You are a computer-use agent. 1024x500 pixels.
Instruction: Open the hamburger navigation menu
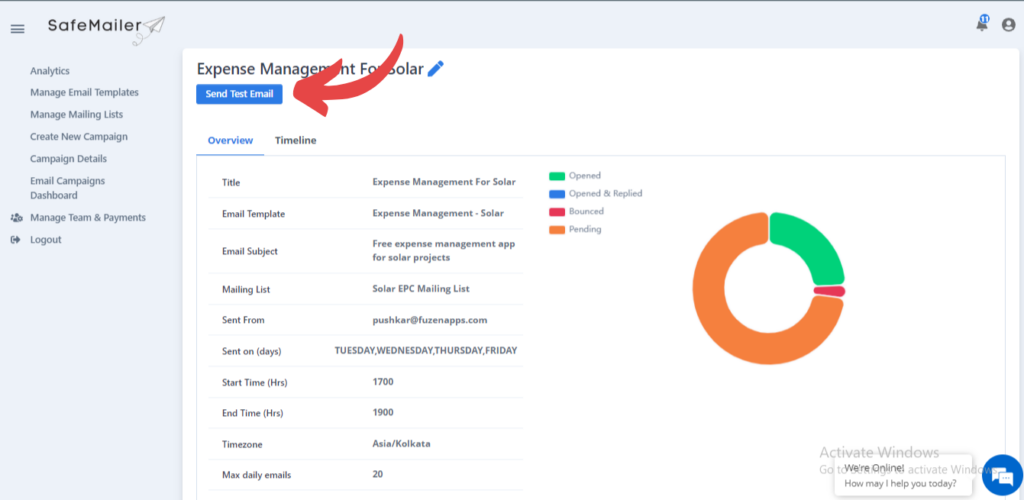pyautogui.click(x=18, y=29)
